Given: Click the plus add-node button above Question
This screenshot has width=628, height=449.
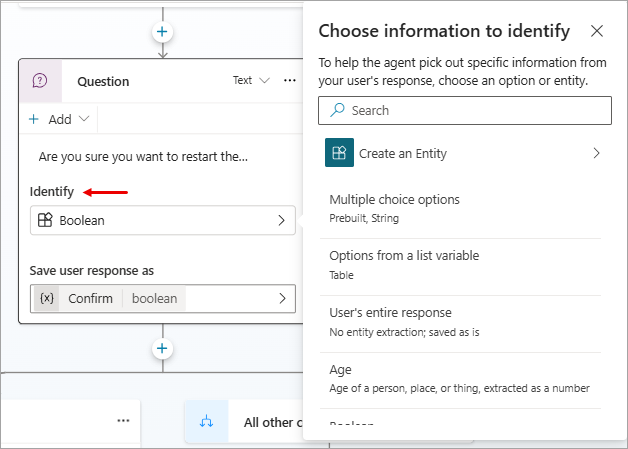Looking at the screenshot, I should [x=162, y=32].
